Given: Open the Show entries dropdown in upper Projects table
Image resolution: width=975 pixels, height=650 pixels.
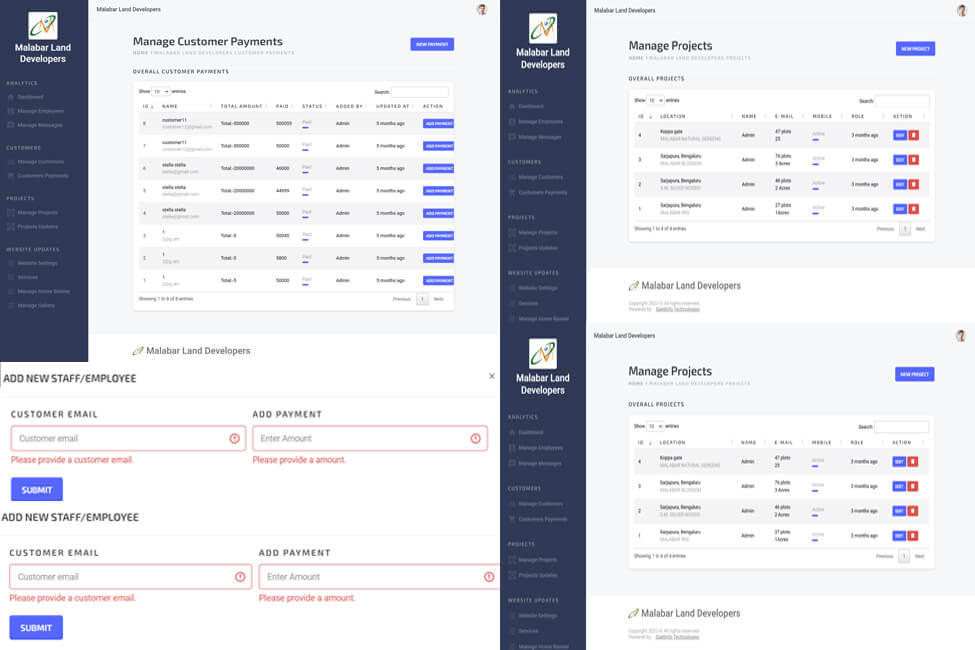Looking at the screenshot, I should [x=655, y=100].
